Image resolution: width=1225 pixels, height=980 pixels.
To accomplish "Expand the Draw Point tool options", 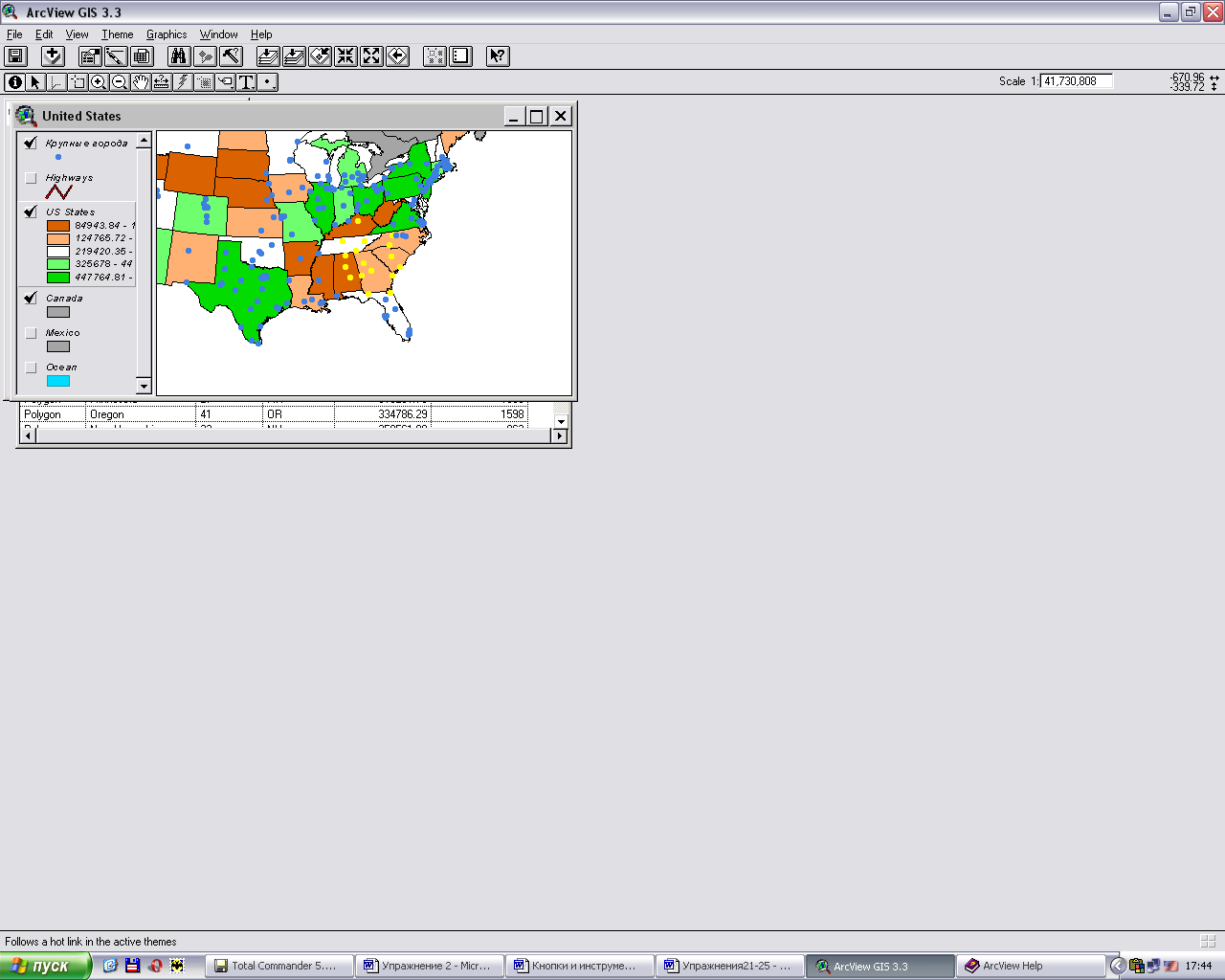I will coord(267,82).
